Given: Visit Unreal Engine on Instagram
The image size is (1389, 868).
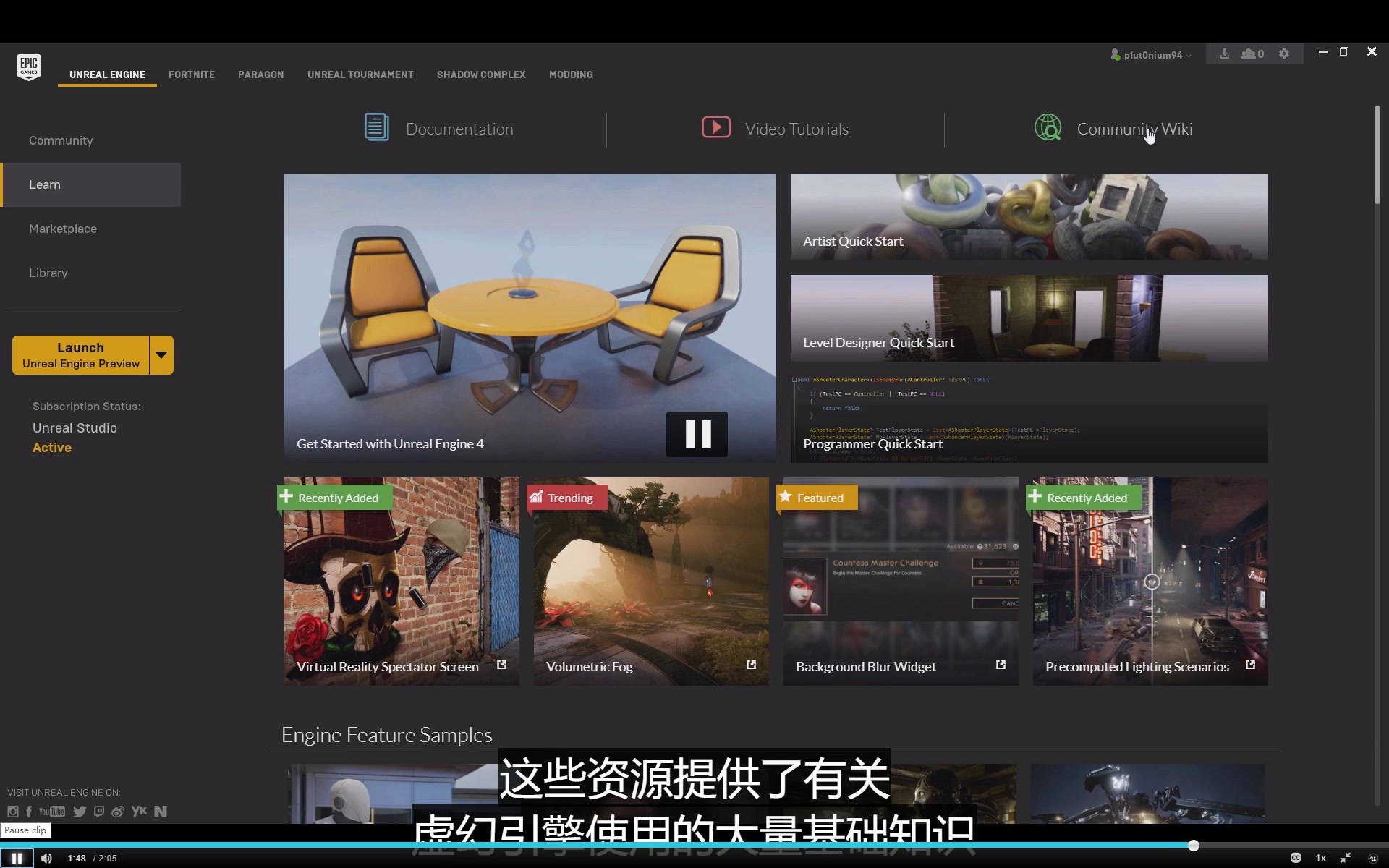Looking at the screenshot, I should pos(13,812).
